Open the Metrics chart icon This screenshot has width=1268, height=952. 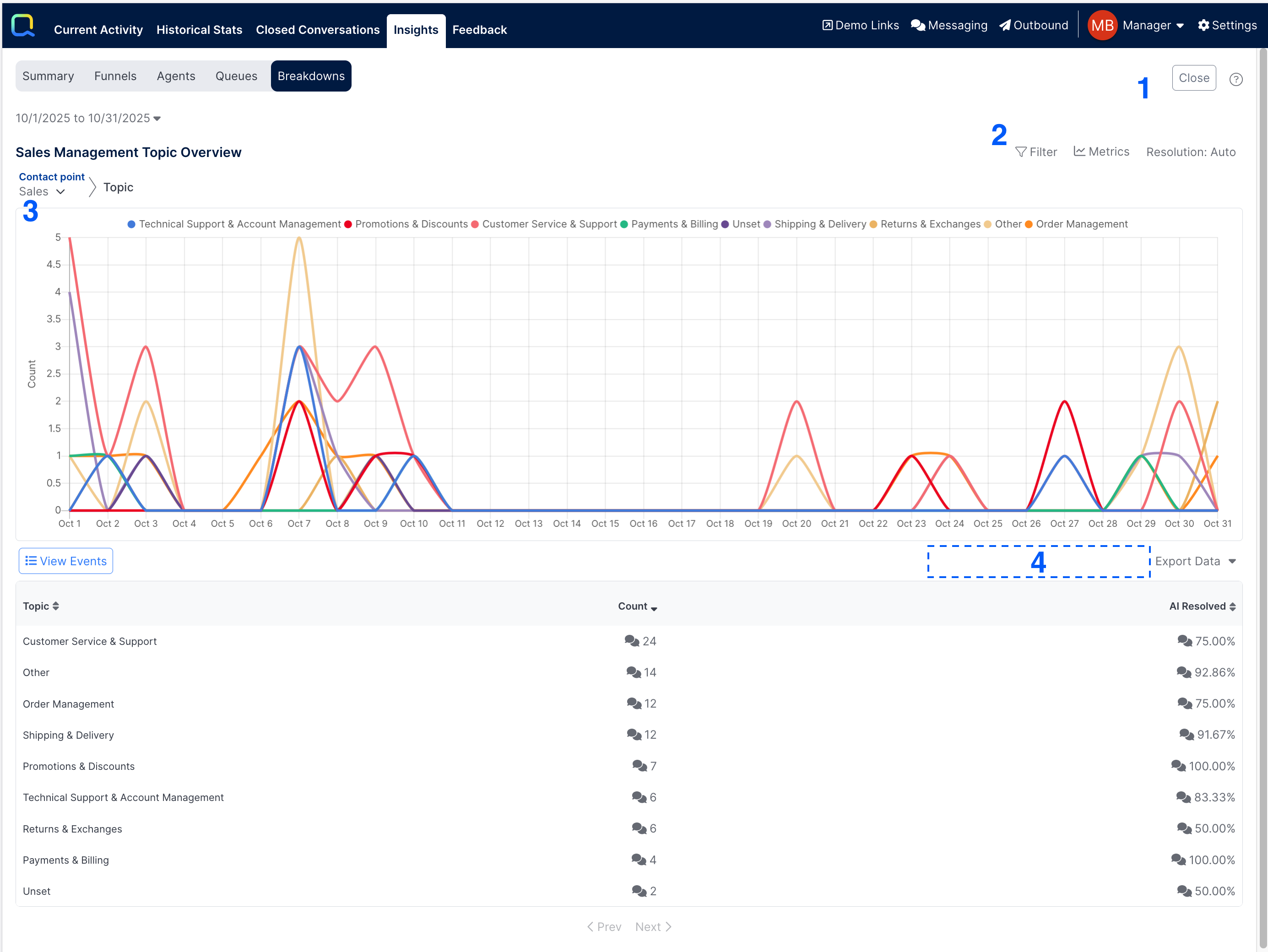[x=1079, y=151]
